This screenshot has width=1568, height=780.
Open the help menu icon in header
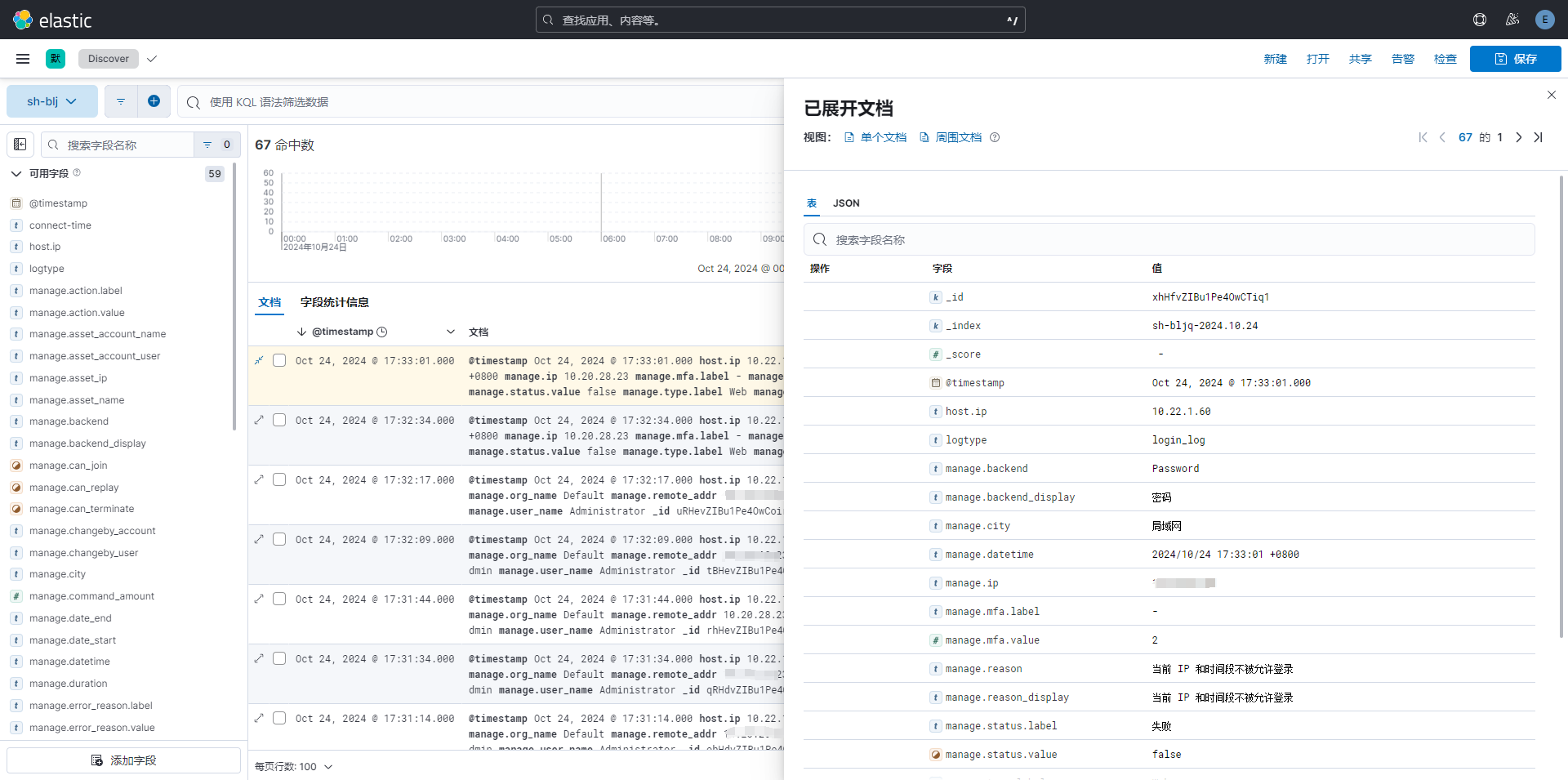(1480, 20)
